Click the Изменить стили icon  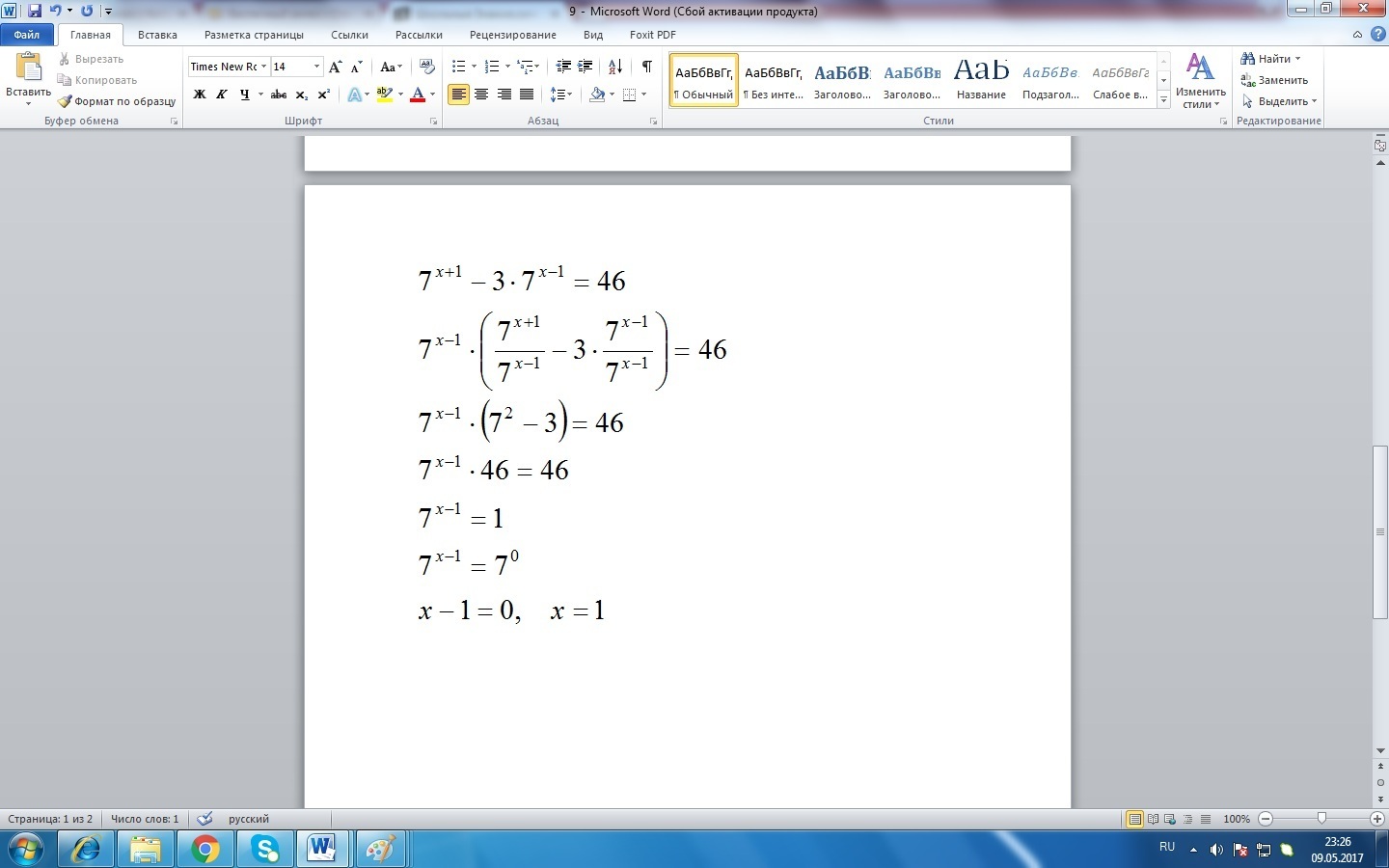pyautogui.click(x=1200, y=68)
